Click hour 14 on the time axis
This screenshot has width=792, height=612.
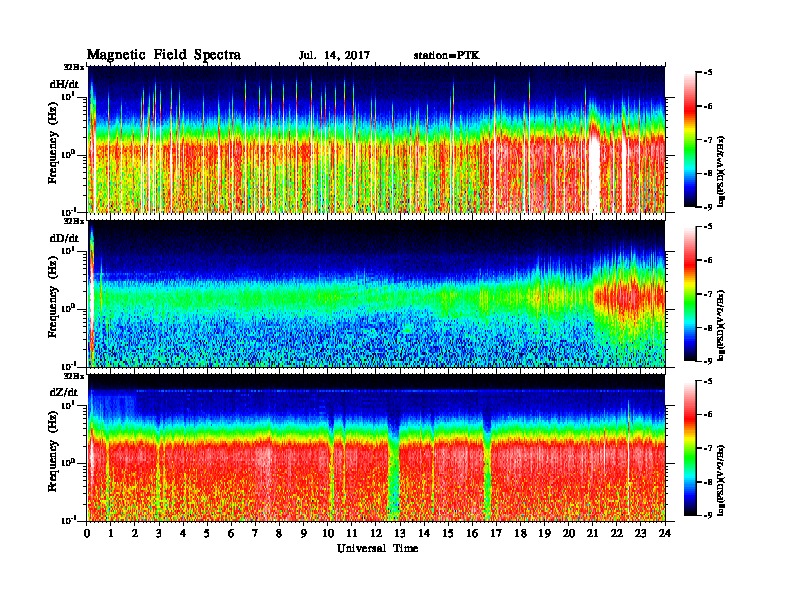(424, 534)
